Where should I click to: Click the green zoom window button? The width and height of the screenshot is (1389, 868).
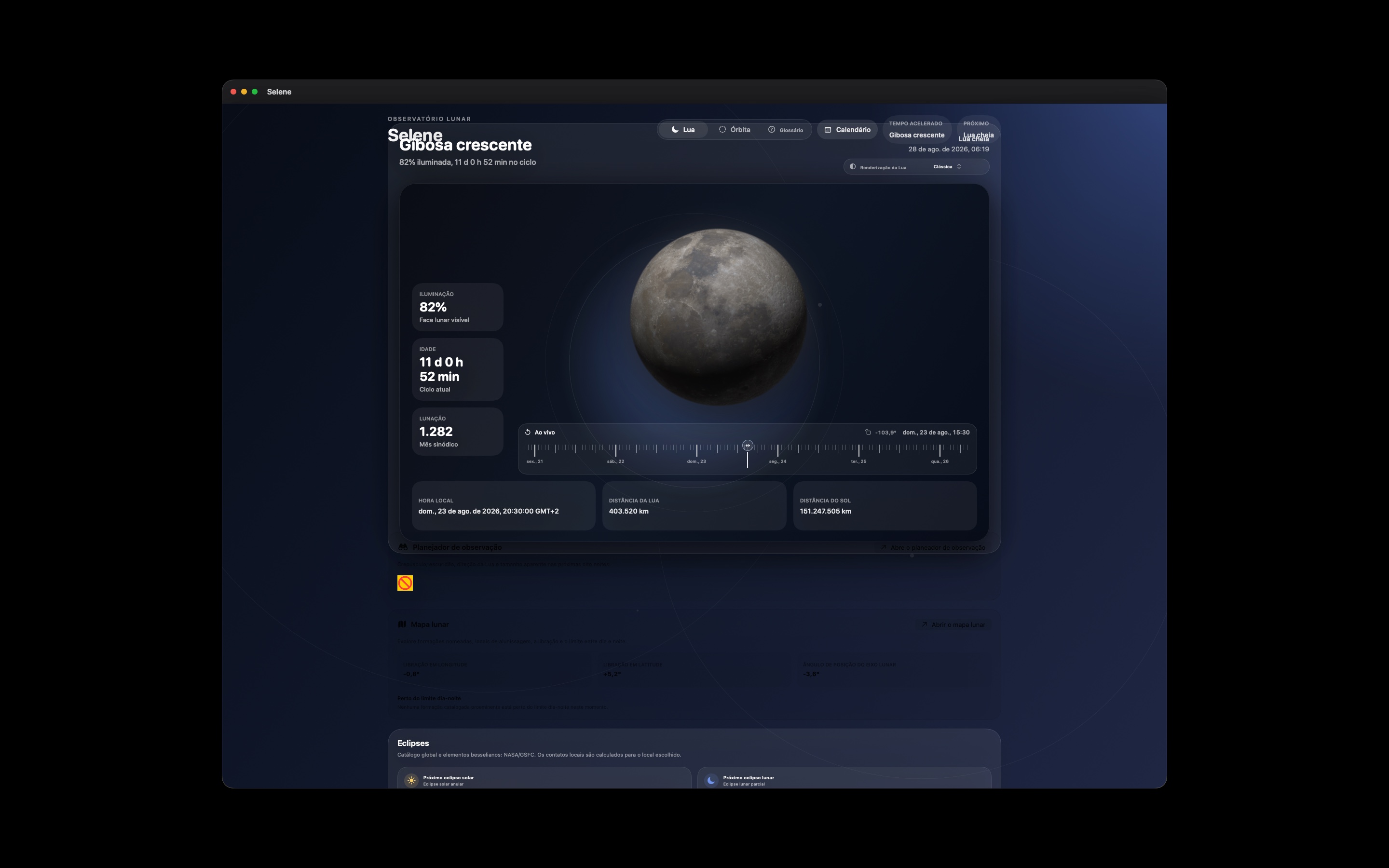pyautogui.click(x=255, y=92)
